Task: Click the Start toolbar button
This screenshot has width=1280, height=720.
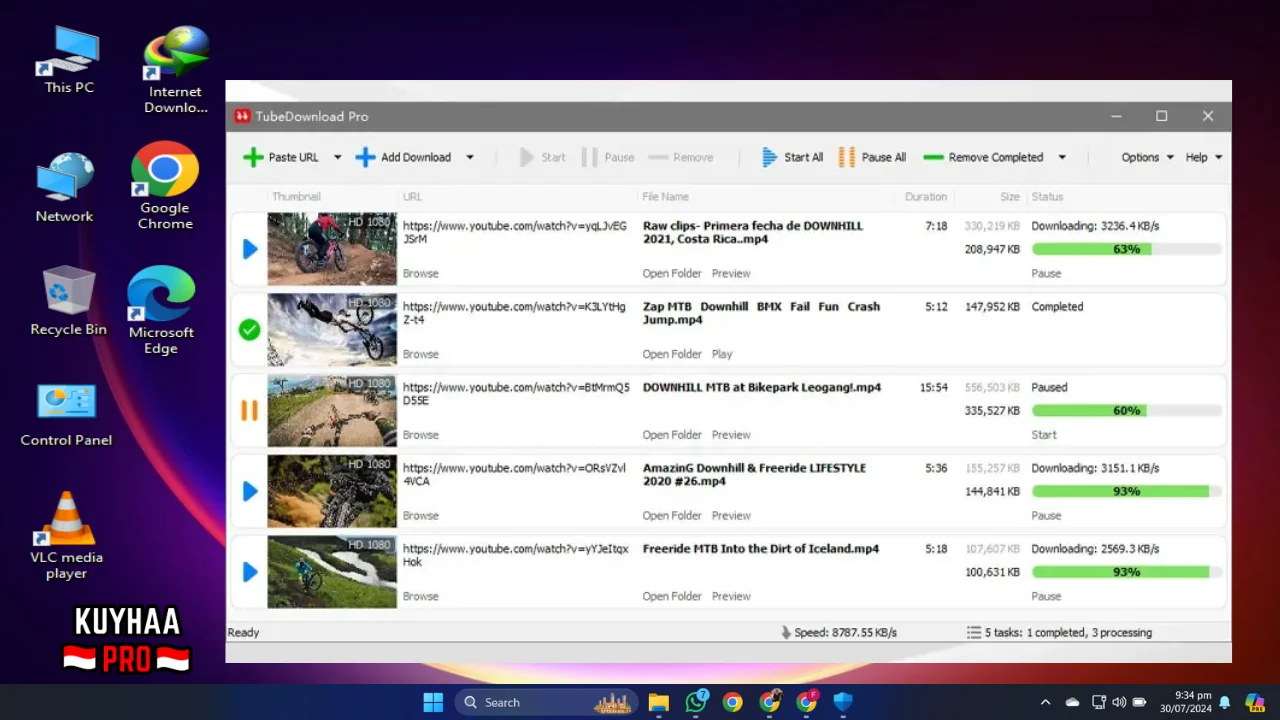Action: pos(542,157)
